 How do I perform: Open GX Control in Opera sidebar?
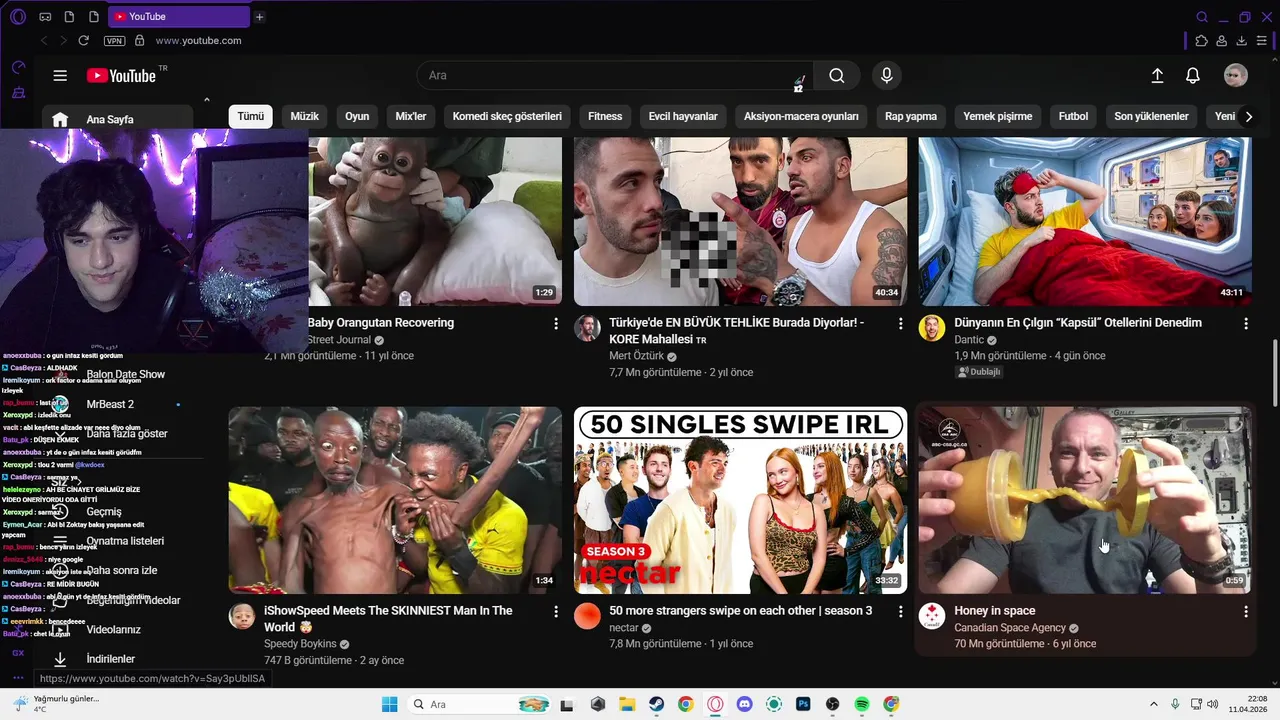coord(18,67)
